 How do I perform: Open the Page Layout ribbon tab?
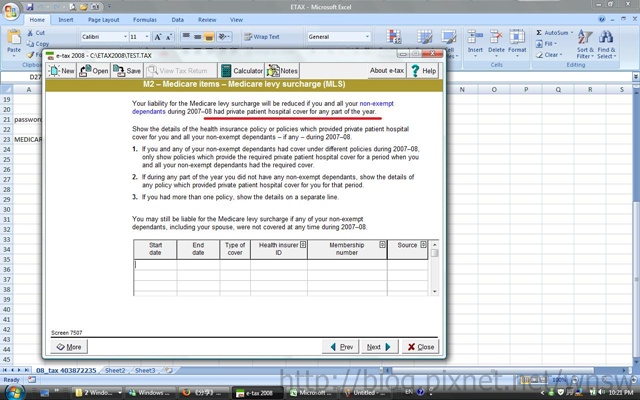coord(104,20)
